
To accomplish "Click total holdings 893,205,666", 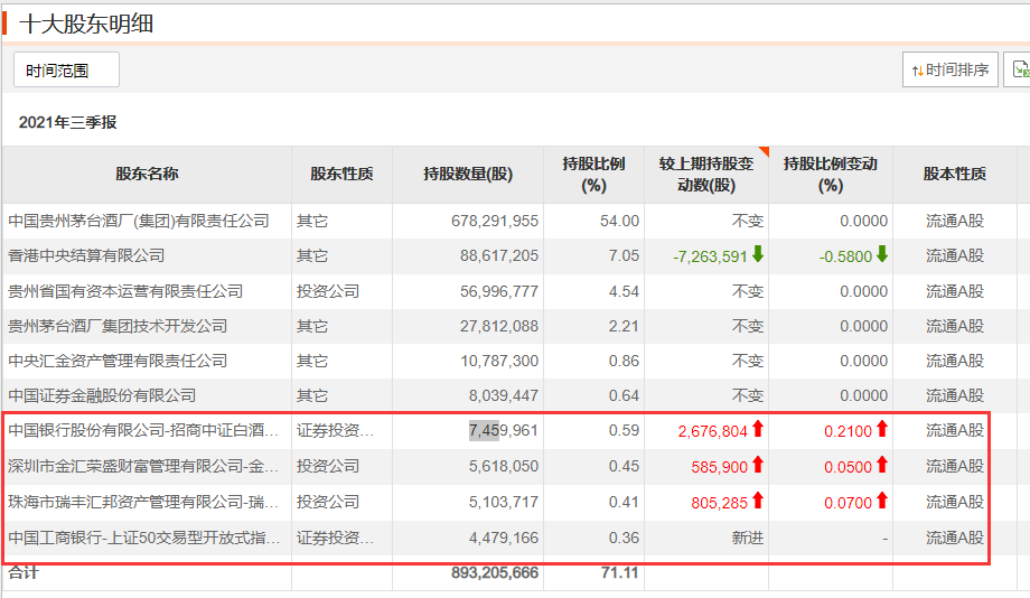I will [x=495, y=572].
